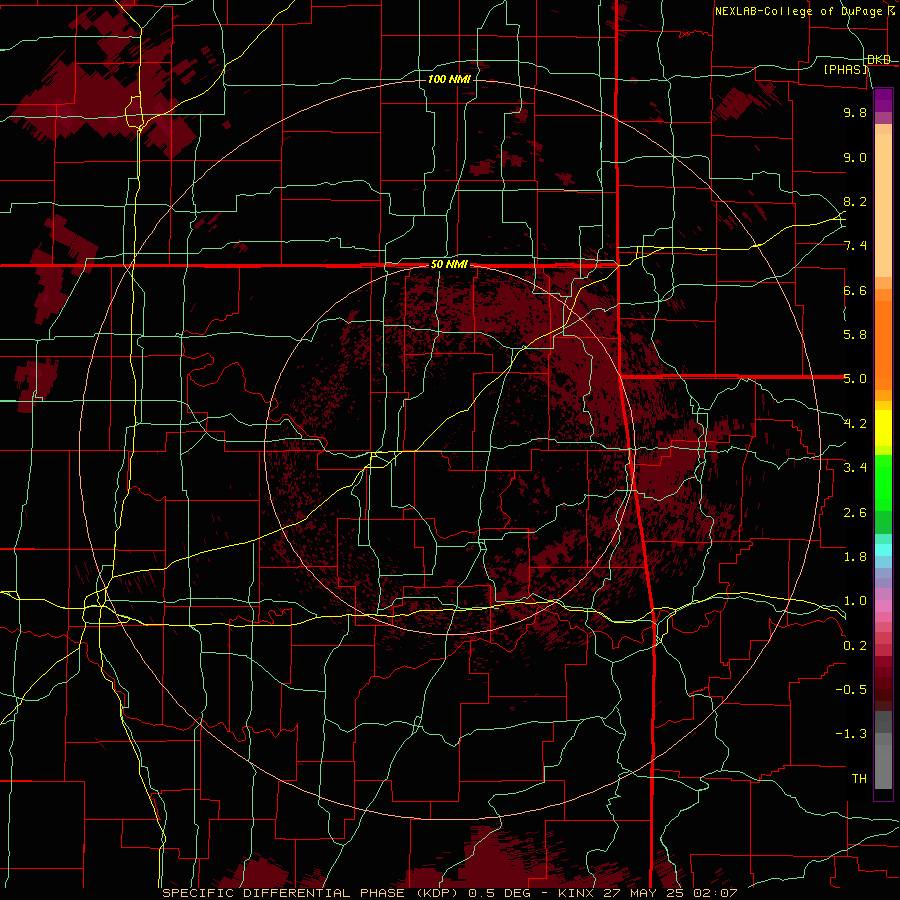Click the 0.2 legend value
This screenshot has width=900, height=900.
click(x=855, y=646)
